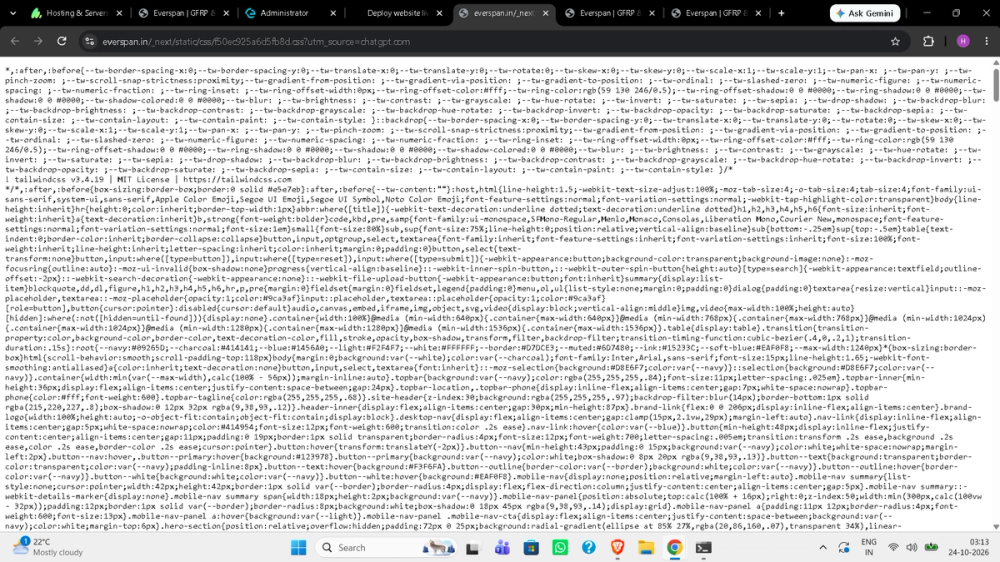Show hidden system tray icons
Image resolution: width=1000 pixels, height=562 pixels.
coord(823,547)
